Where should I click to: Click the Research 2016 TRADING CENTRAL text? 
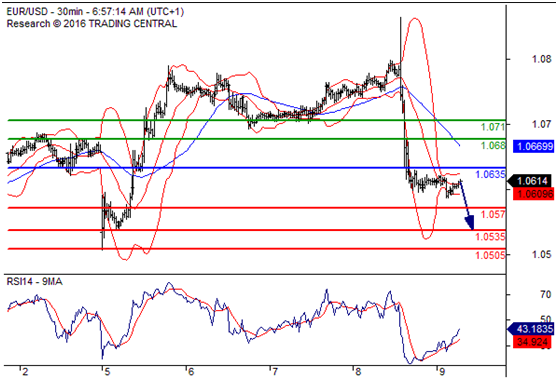tap(92, 24)
